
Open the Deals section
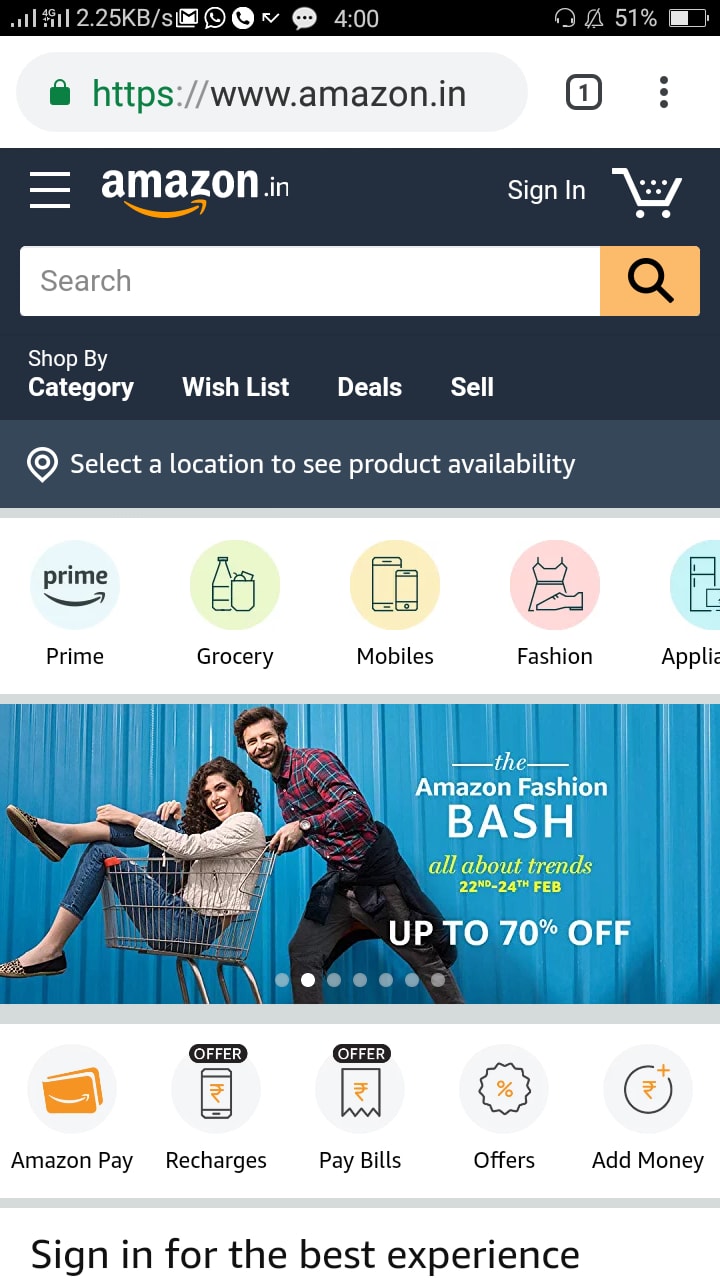click(x=370, y=387)
